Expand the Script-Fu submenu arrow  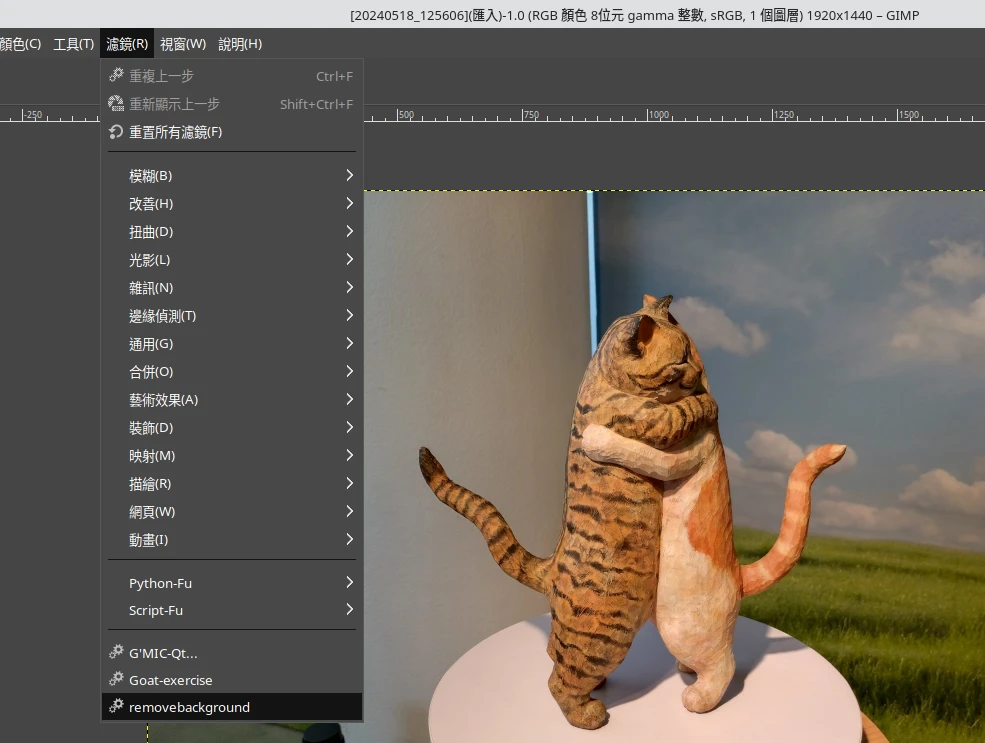coord(349,610)
